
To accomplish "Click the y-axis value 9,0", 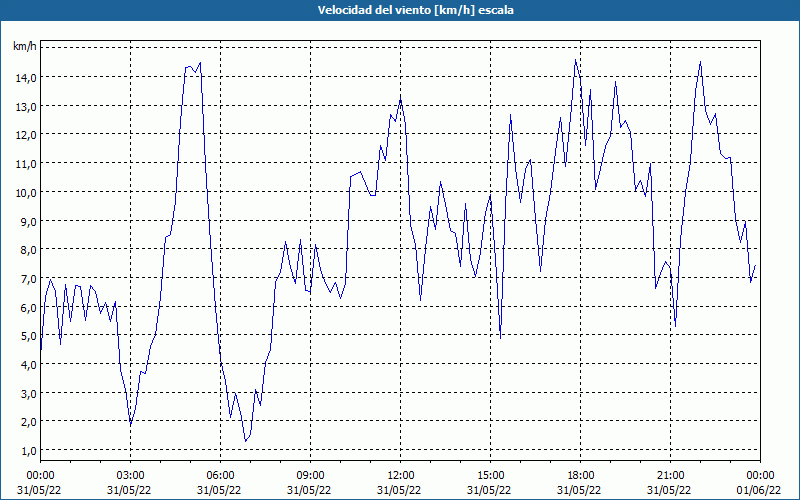I will coord(29,221).
